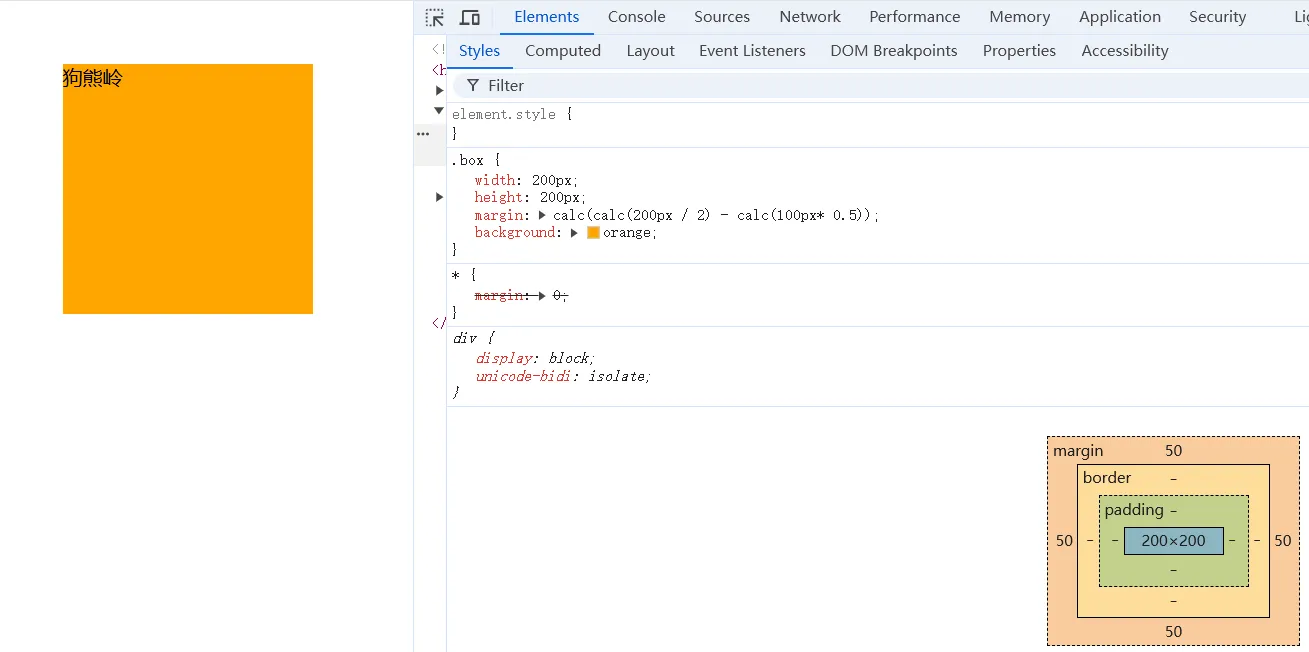This screenshot has width=1309, height=652.
Task: Open the Security panel tab
Action: pyautogui.click(x=1217, y=17)
